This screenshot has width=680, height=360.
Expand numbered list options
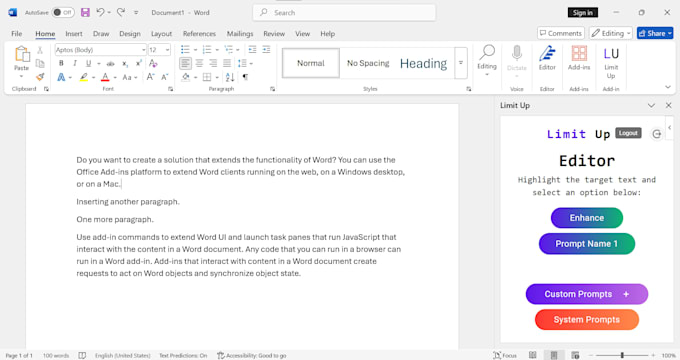point(217,50)
